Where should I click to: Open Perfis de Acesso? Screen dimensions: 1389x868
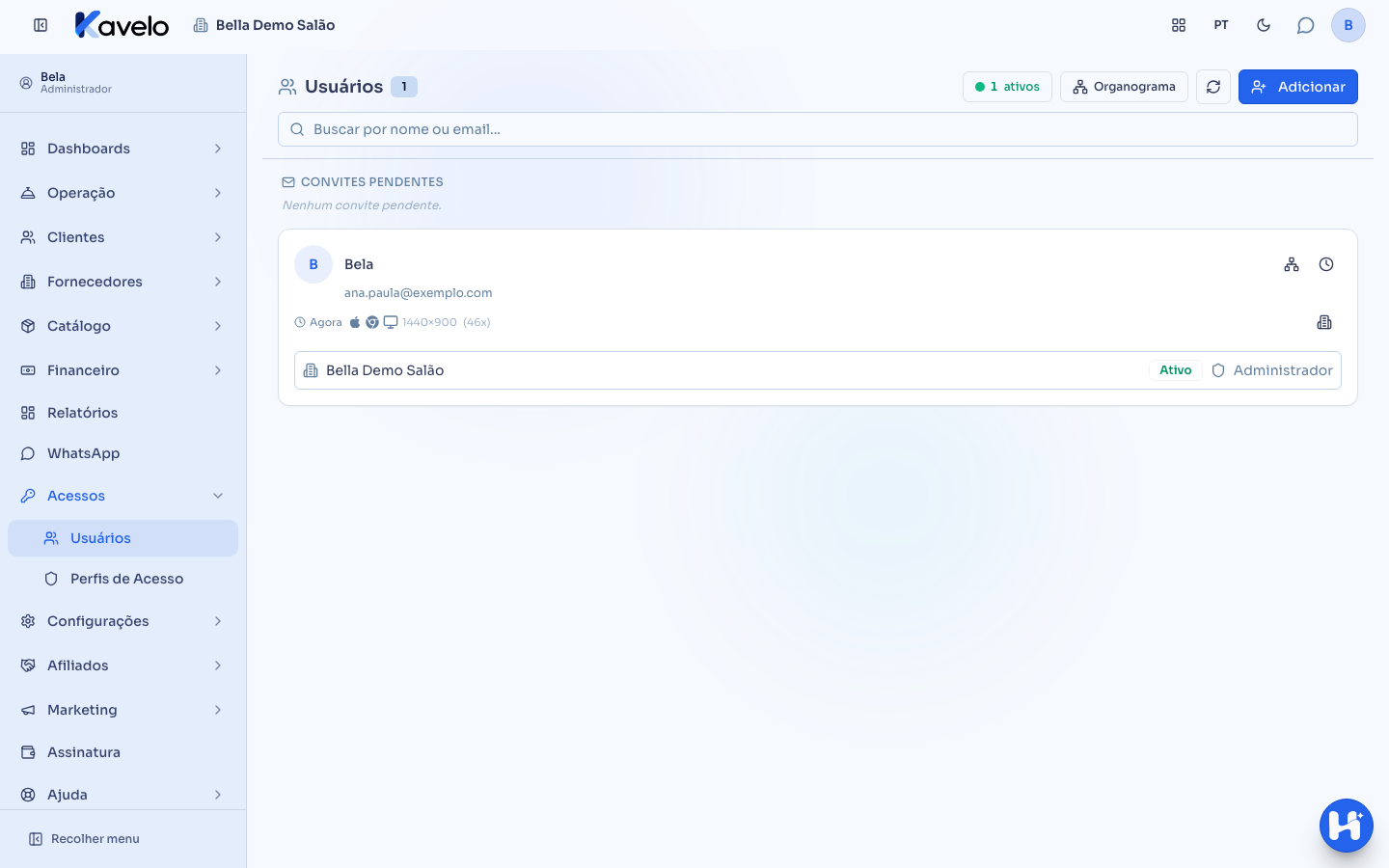pyautogui.click(x=123, y=579)
